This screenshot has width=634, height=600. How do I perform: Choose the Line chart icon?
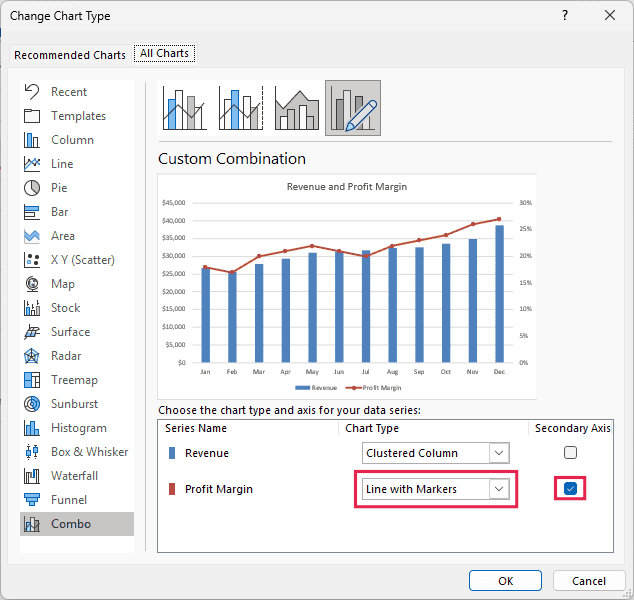pyautogui.click(x=32, y=164)
